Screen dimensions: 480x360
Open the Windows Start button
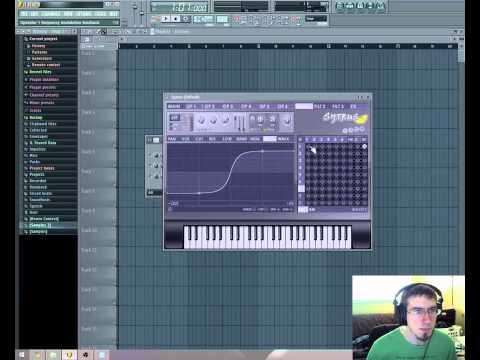[x=22, y=355]
